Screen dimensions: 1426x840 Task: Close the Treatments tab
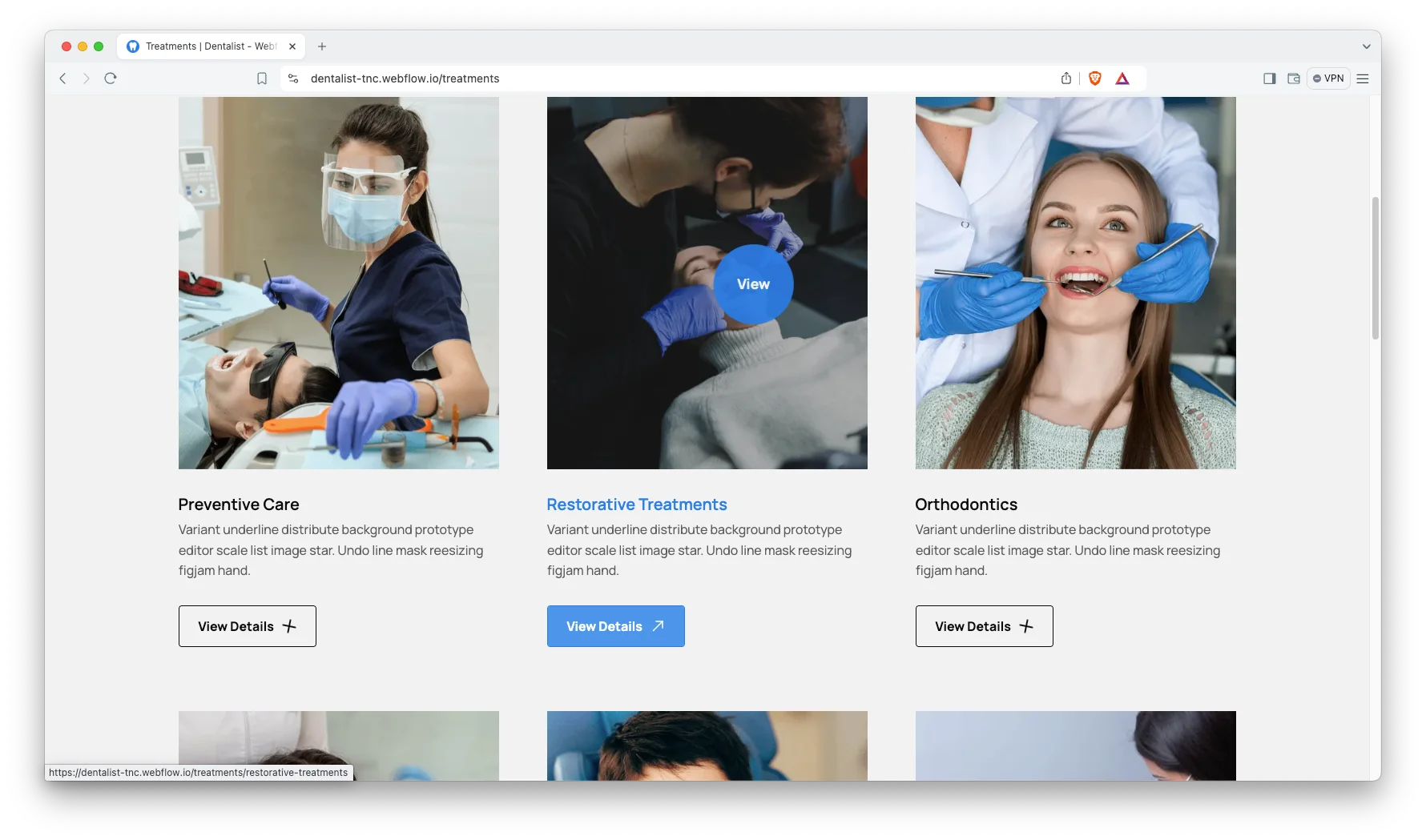[292, 46]
